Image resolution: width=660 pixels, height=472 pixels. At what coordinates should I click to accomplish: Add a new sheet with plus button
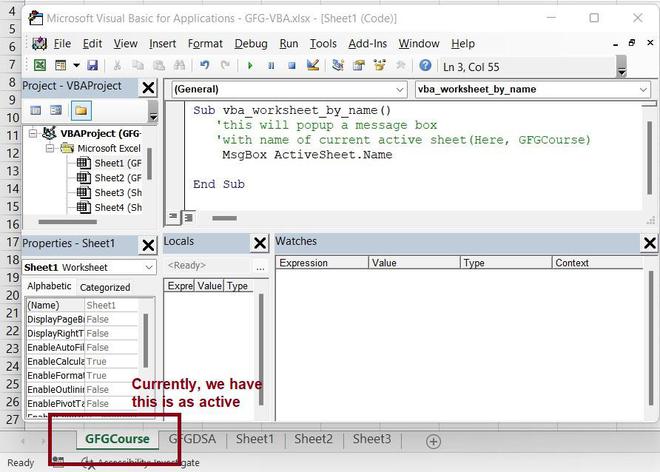pyautogui.click(x=433, y=441)
